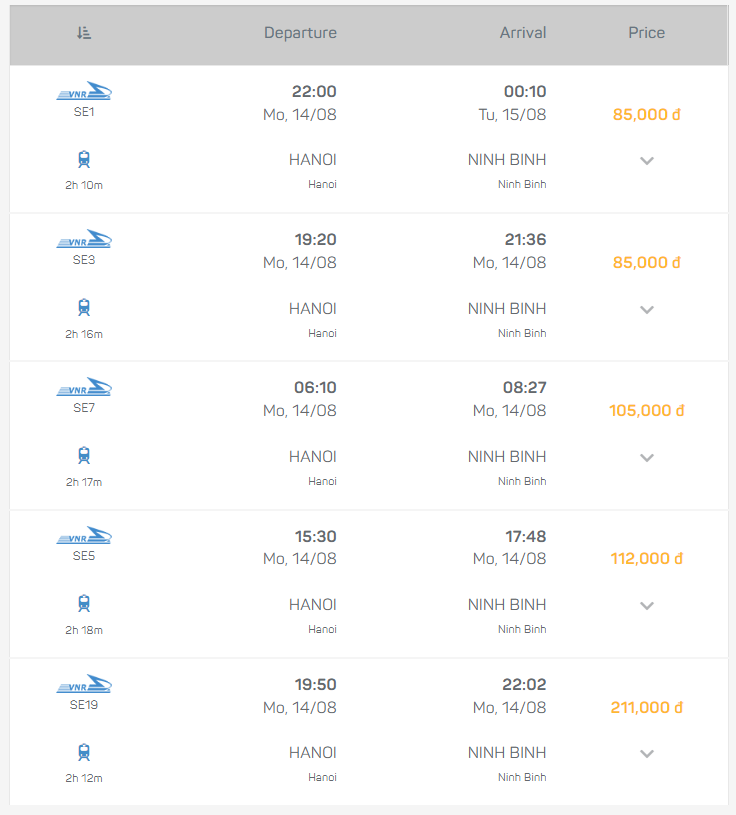Screen dimensions: 736x815
Task: Click the train icon above 2h 18m
Action: (x=84, y=604)
